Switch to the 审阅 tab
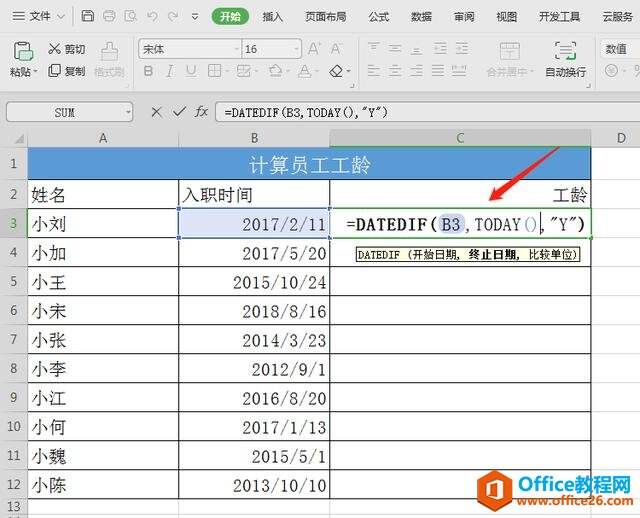The image size is (640, 518). pos(464,17)
